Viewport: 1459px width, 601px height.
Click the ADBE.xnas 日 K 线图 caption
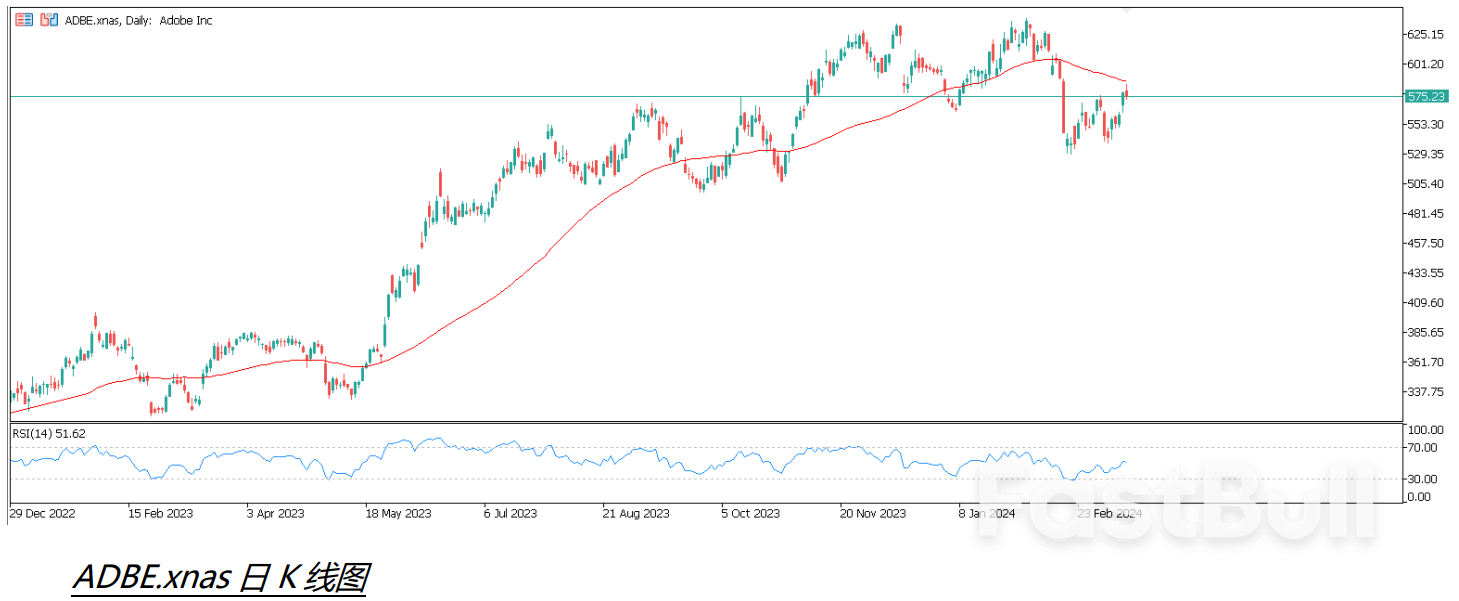click(219, 578)
